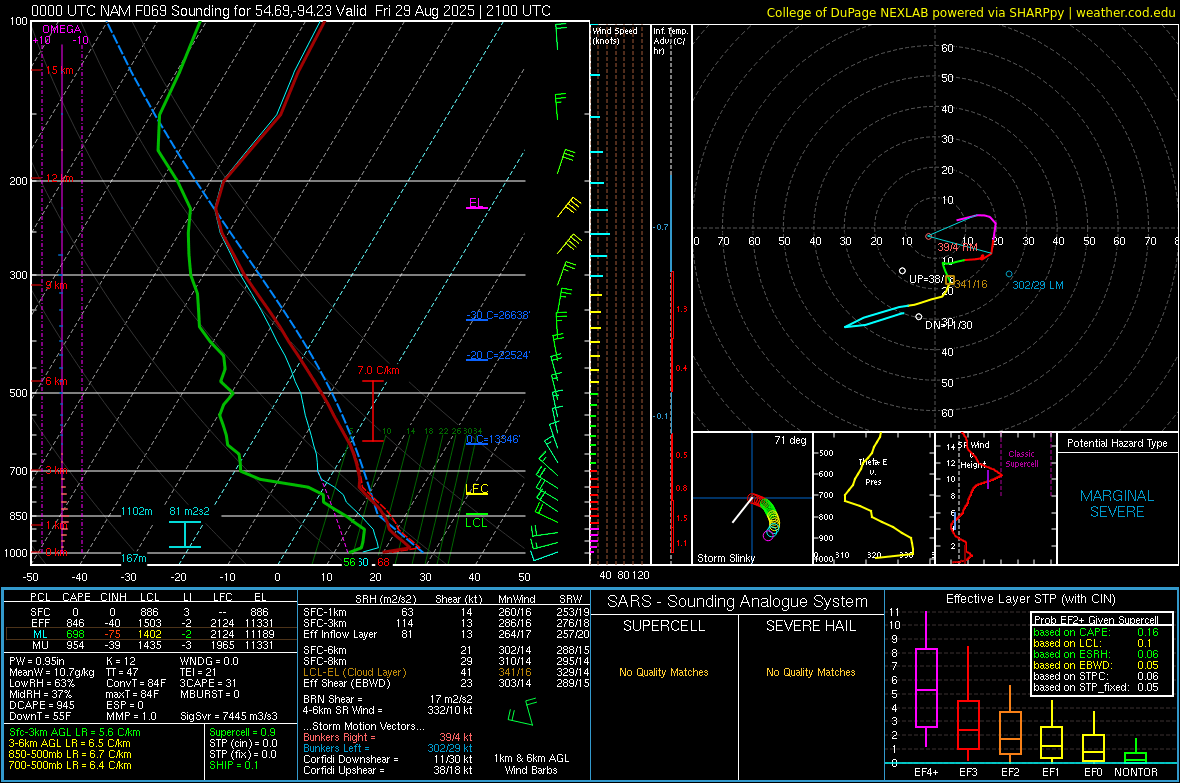Click the red 7.0 C/km lapse rate label

[379, 370]
